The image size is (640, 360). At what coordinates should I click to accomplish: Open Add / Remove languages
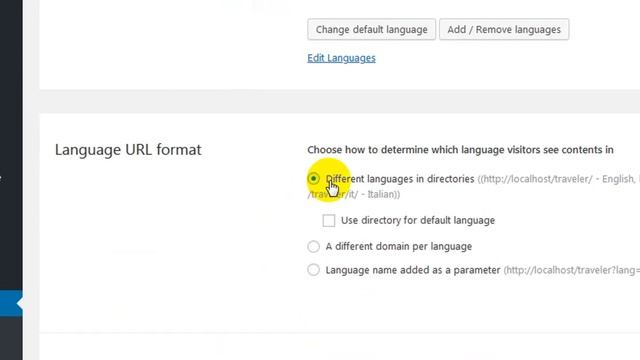(504, 29)
